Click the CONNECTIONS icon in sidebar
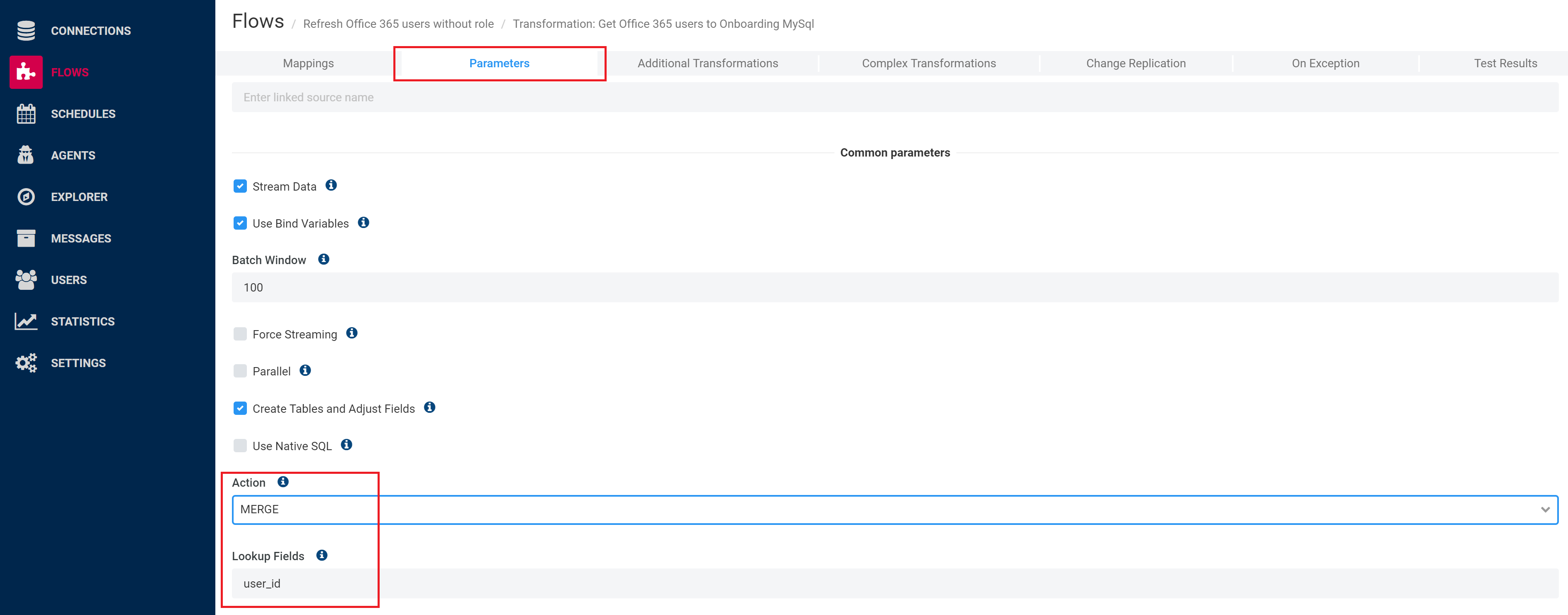 (x=27, y=30)
